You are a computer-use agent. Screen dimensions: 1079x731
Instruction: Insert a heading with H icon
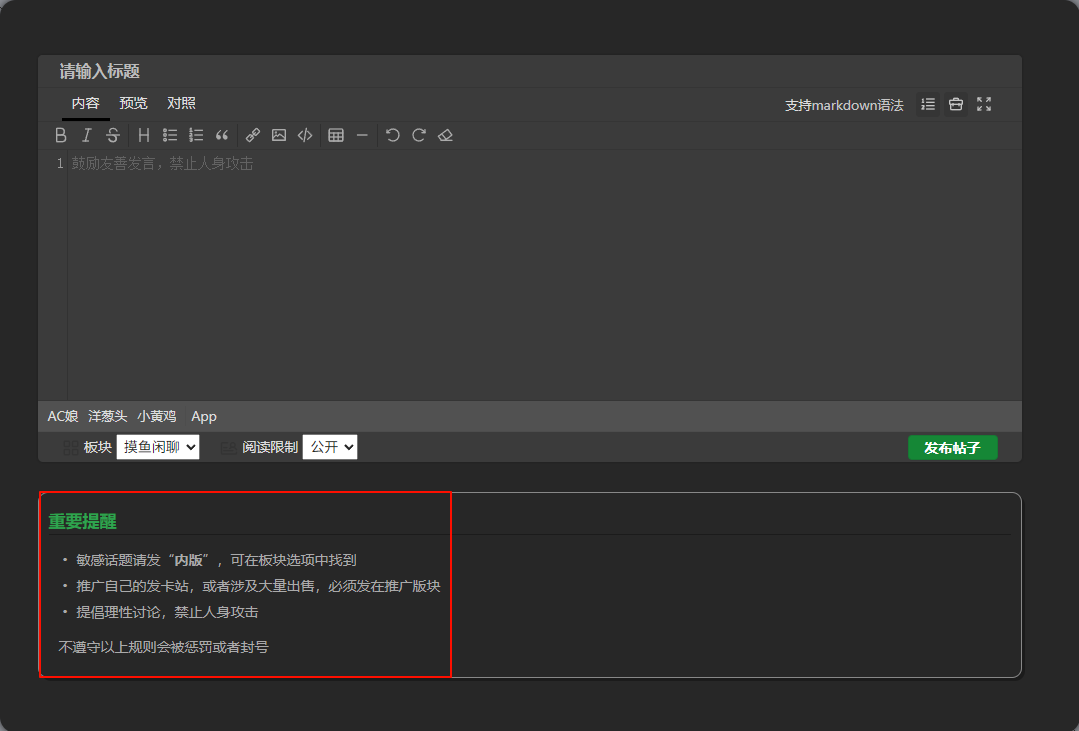(x=143, y=136)
